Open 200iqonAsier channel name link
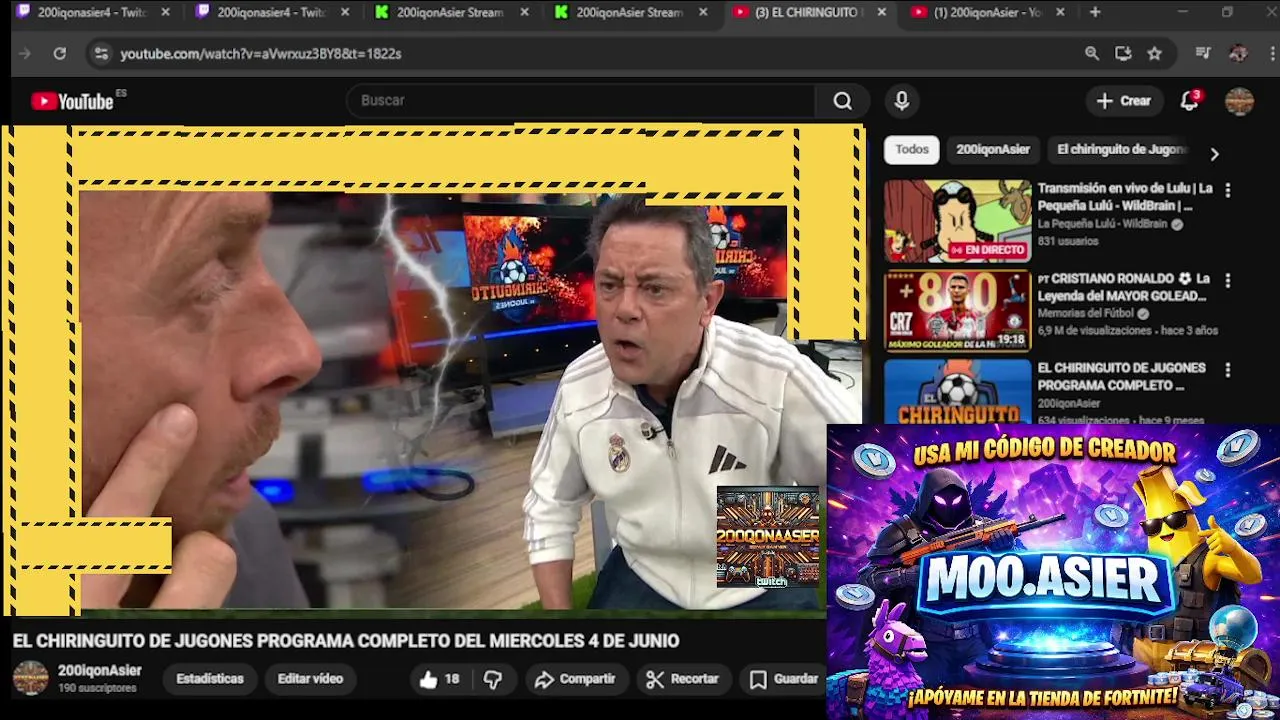The height and width of the screenshot is (720, 1280). point(99,671)
